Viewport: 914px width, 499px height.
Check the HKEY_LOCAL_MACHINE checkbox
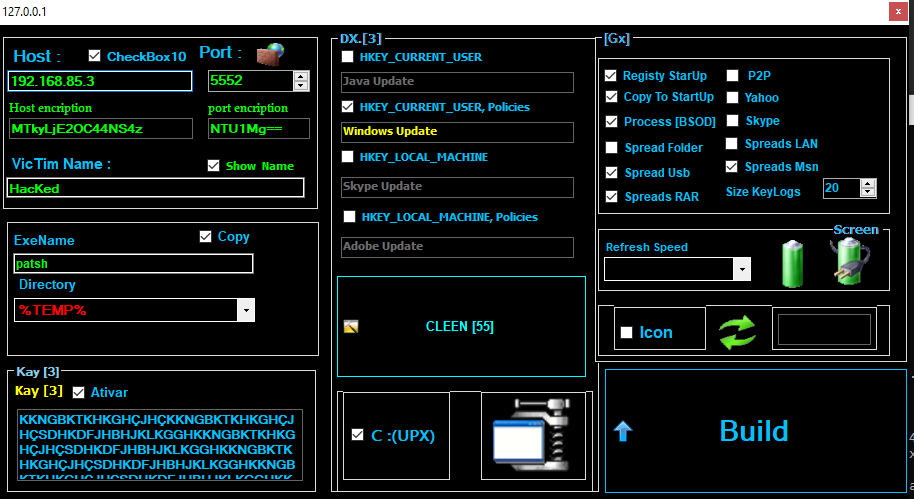(x=348, y=157)
